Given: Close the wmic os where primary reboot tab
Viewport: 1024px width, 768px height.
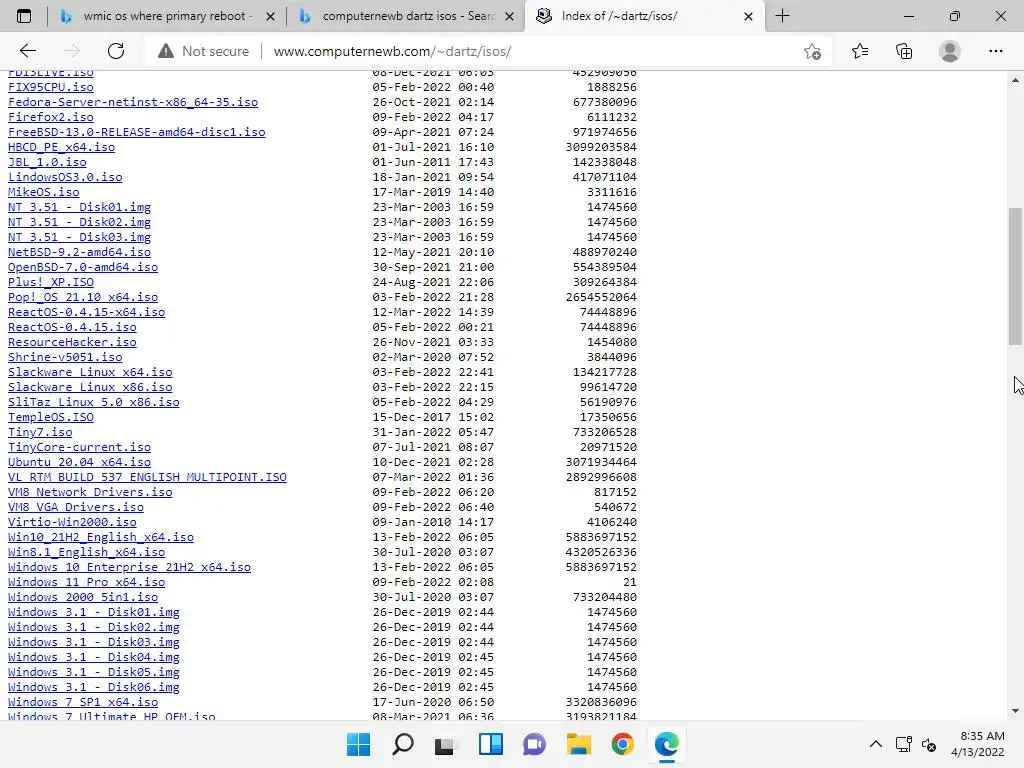Looking at the screenshot, I should (x=270, y=16).
